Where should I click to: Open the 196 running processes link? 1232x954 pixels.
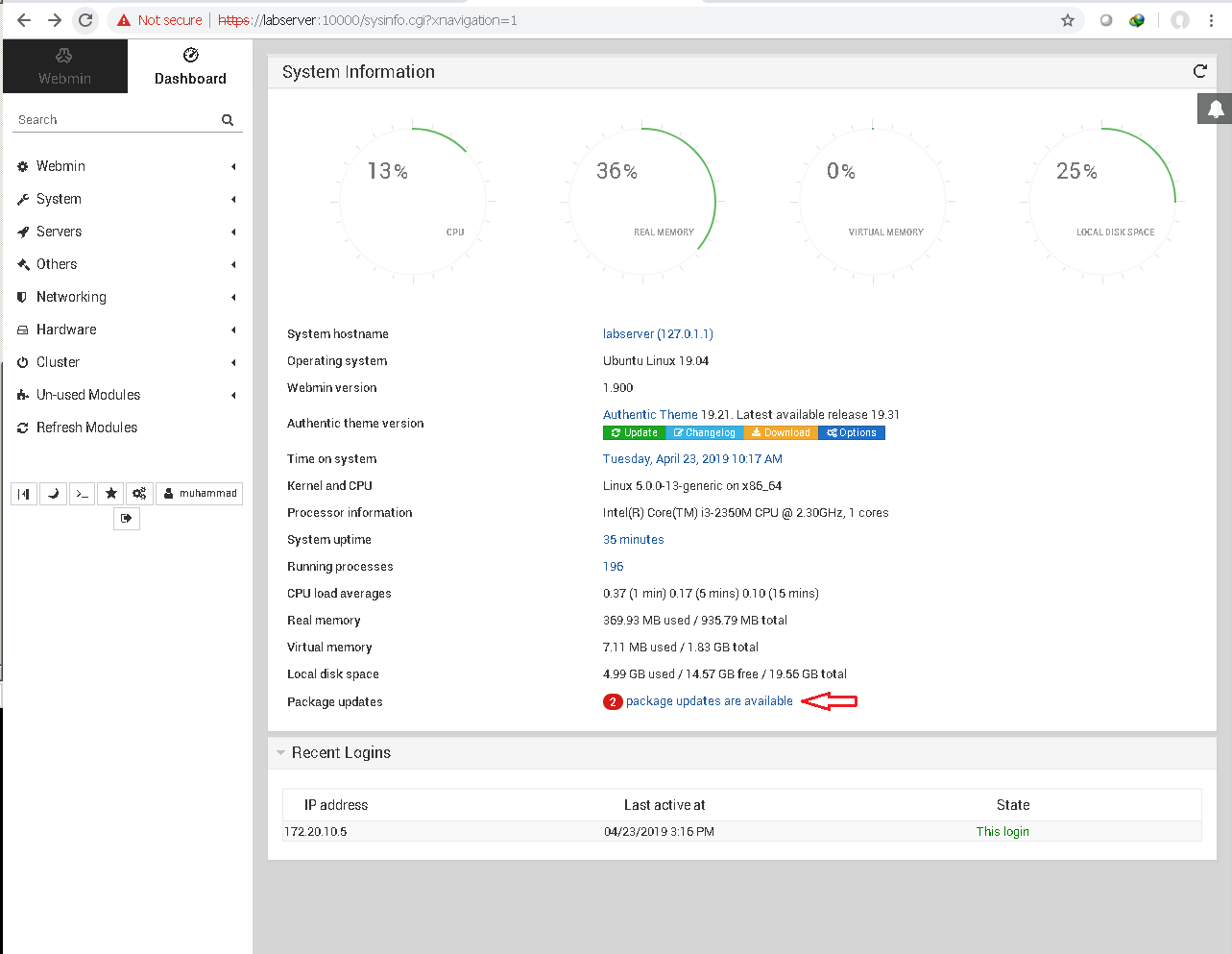(614, 567)
